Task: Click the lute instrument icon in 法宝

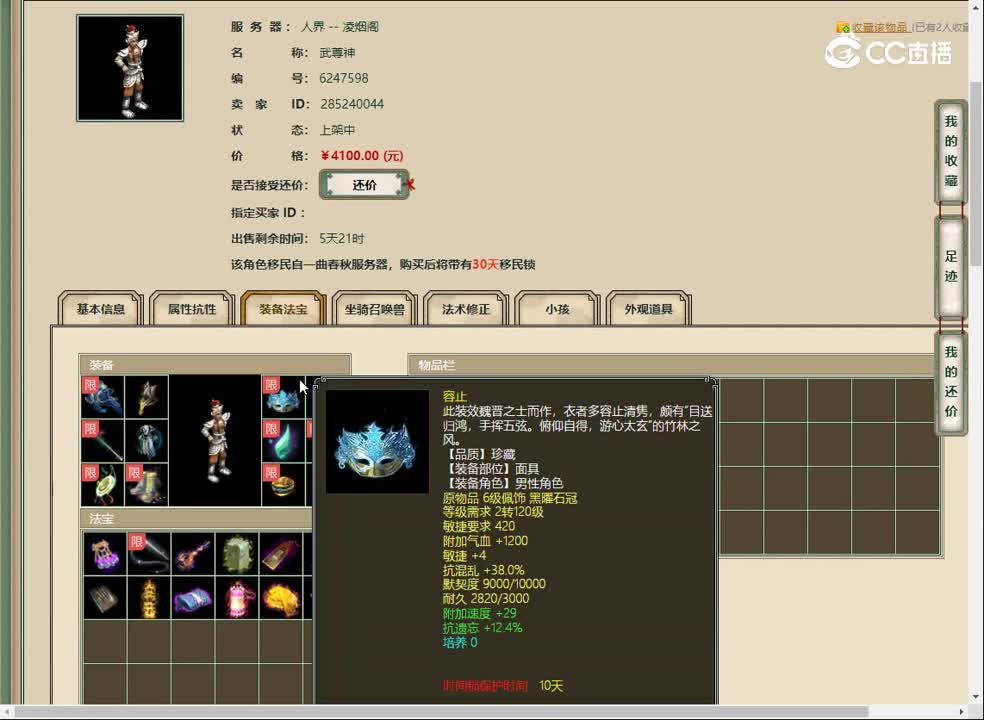Action: [x=190, y=556]
